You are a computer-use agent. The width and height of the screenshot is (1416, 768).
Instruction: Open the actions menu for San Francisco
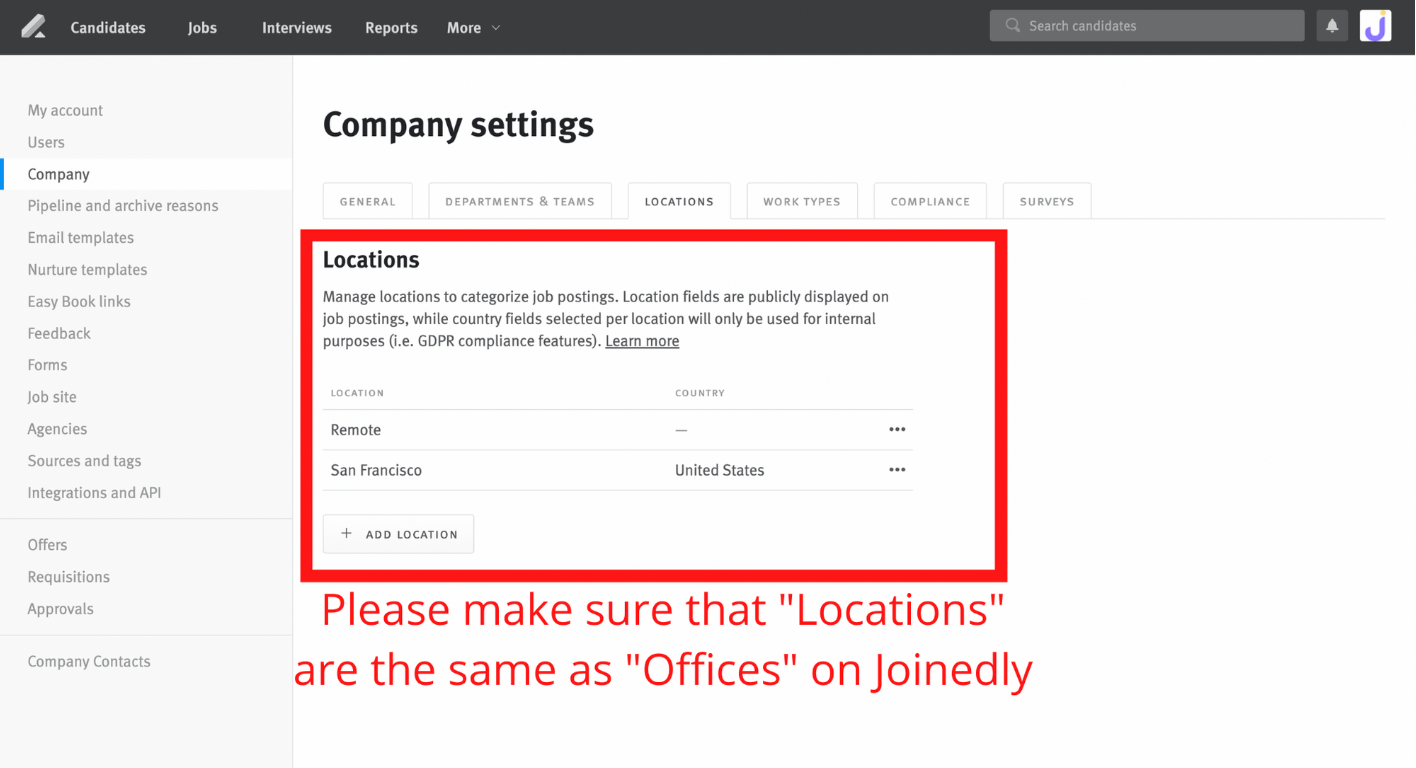[896, 470]
